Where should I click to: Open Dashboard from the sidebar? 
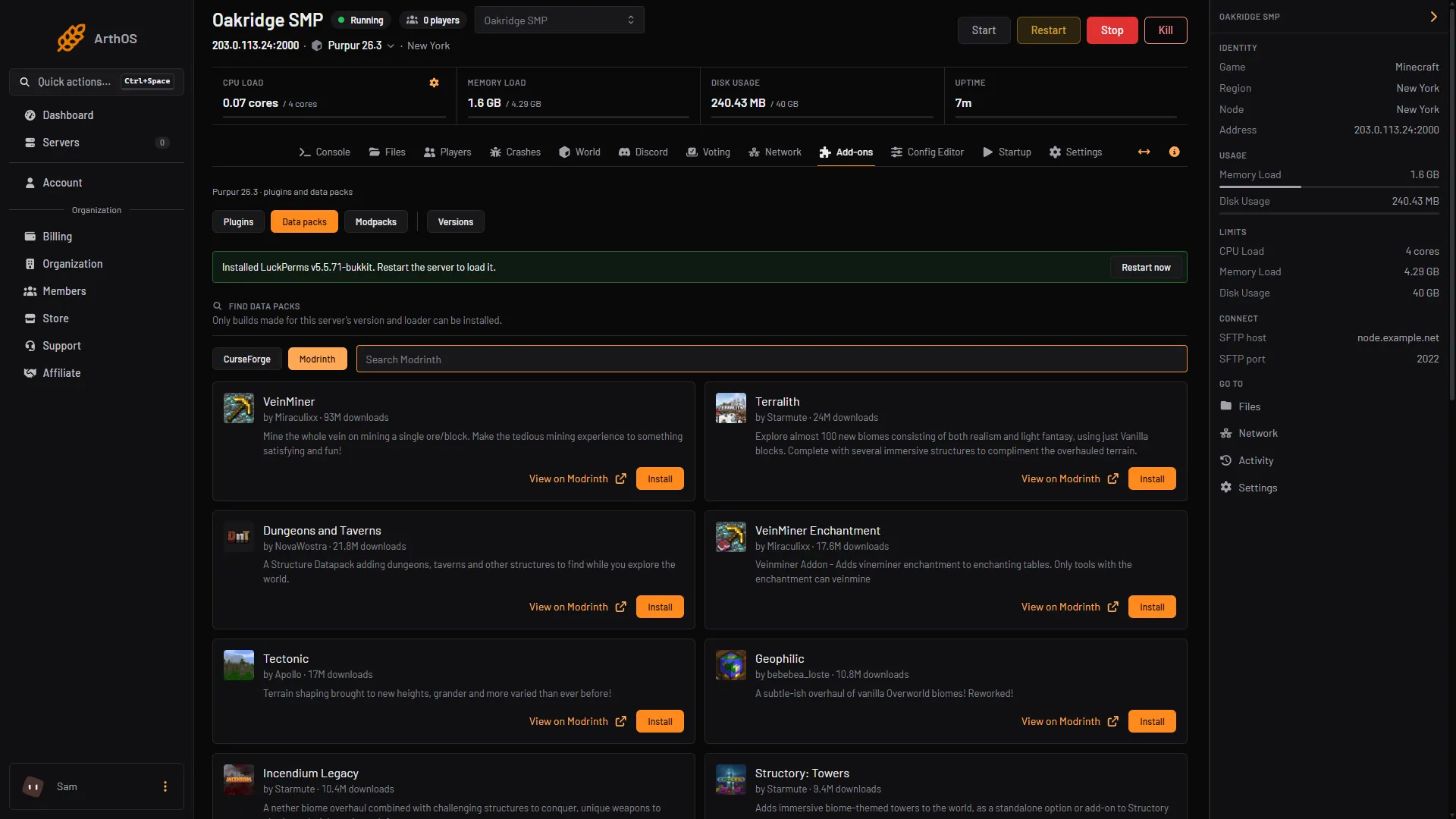96,115
